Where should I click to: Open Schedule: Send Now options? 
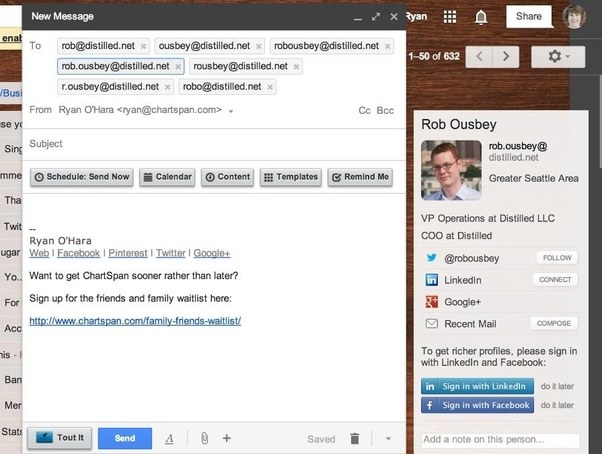coord(82,177)
